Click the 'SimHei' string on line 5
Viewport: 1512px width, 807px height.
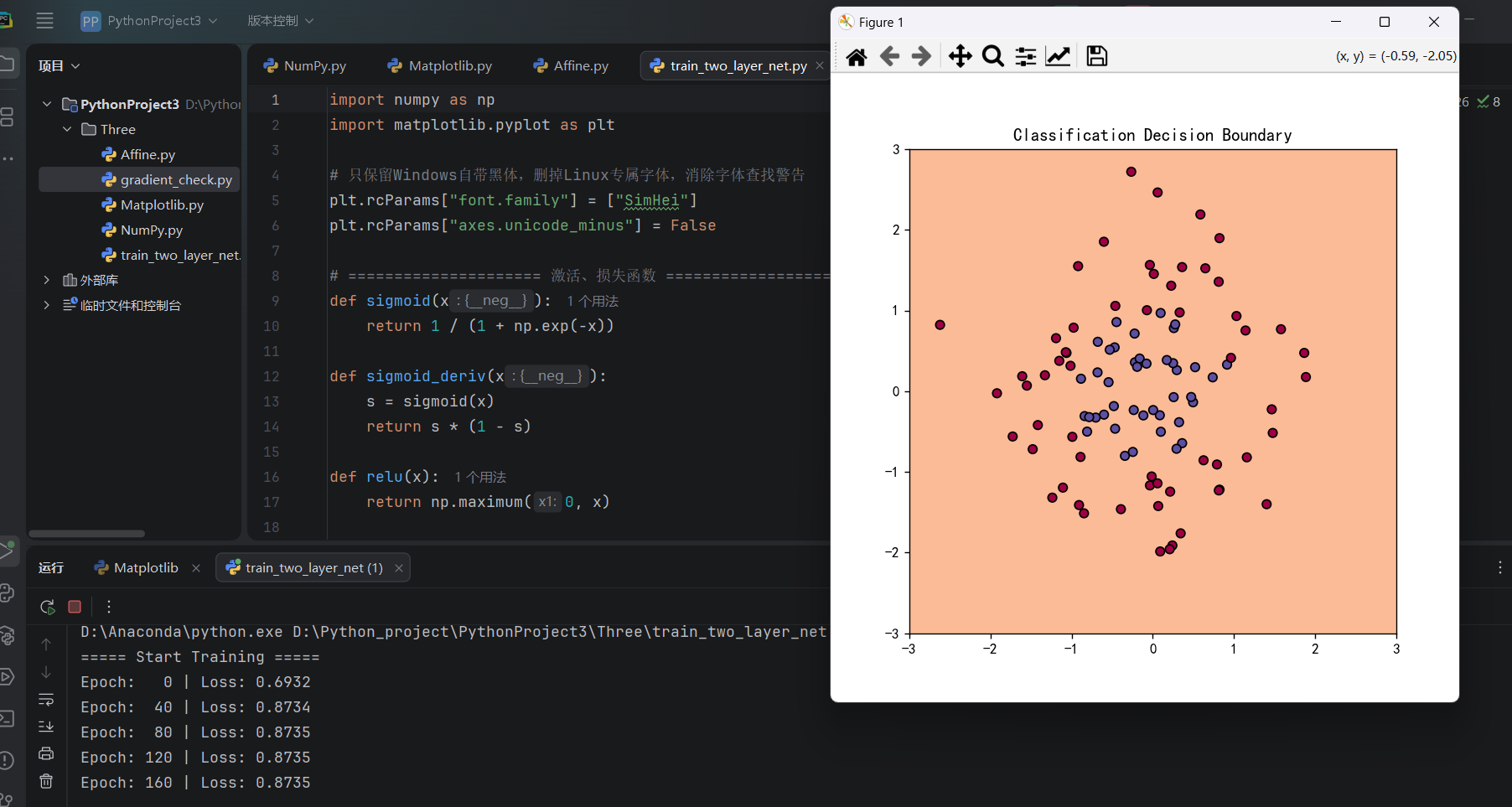pos(651,200)
